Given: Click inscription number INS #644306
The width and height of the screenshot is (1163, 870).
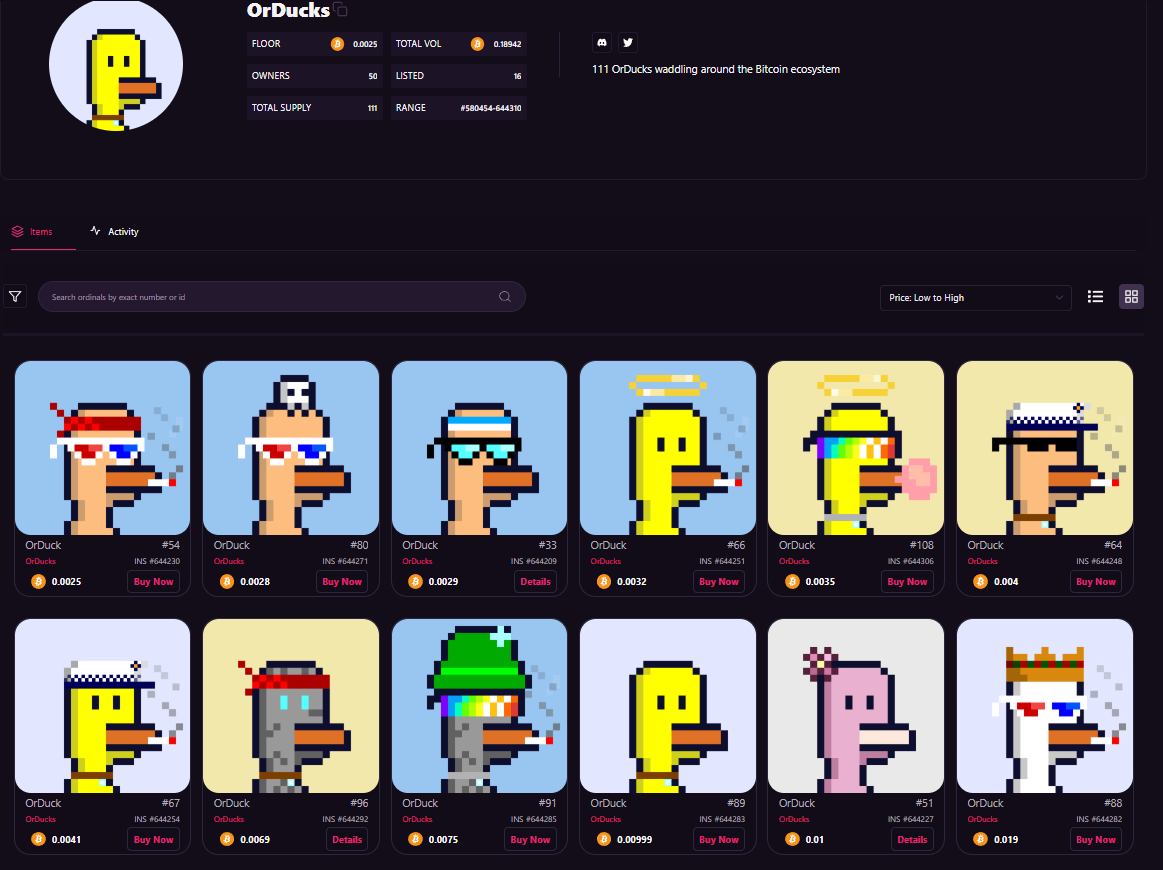Looking at the screenshot, I should tap(910, 561).
